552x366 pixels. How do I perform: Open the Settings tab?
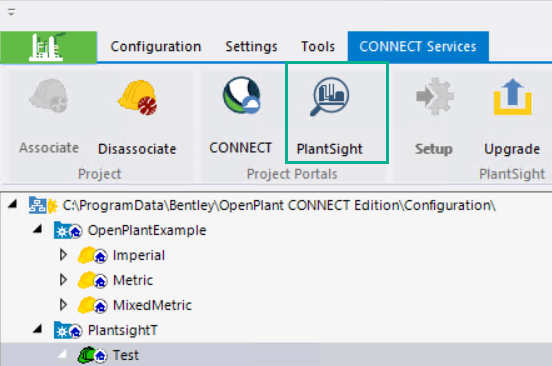point(251,47)
